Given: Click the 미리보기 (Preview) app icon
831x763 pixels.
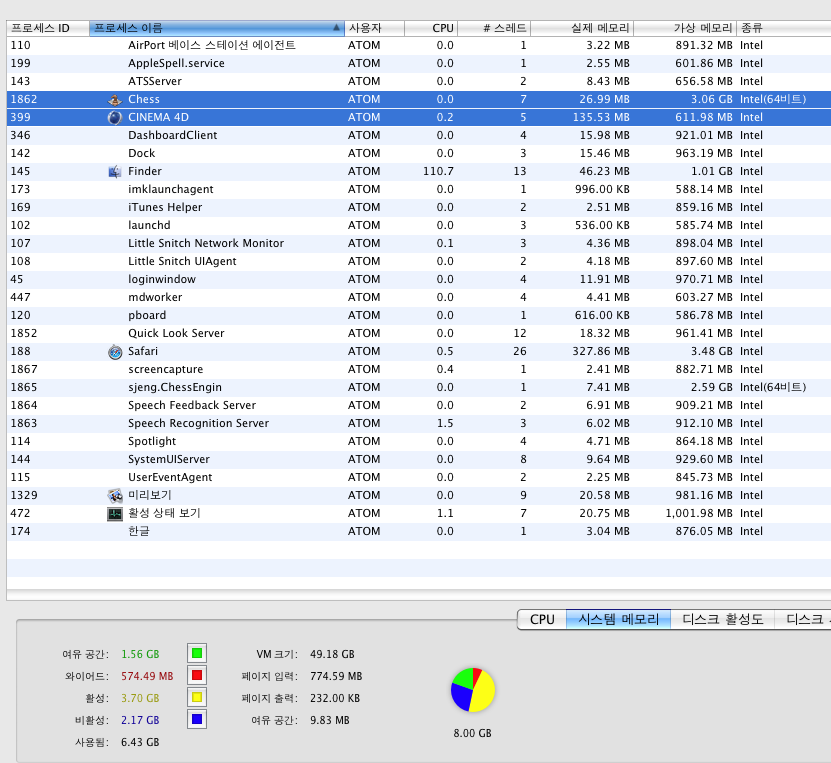Looking at the screenshot, I should pos(114,495).
